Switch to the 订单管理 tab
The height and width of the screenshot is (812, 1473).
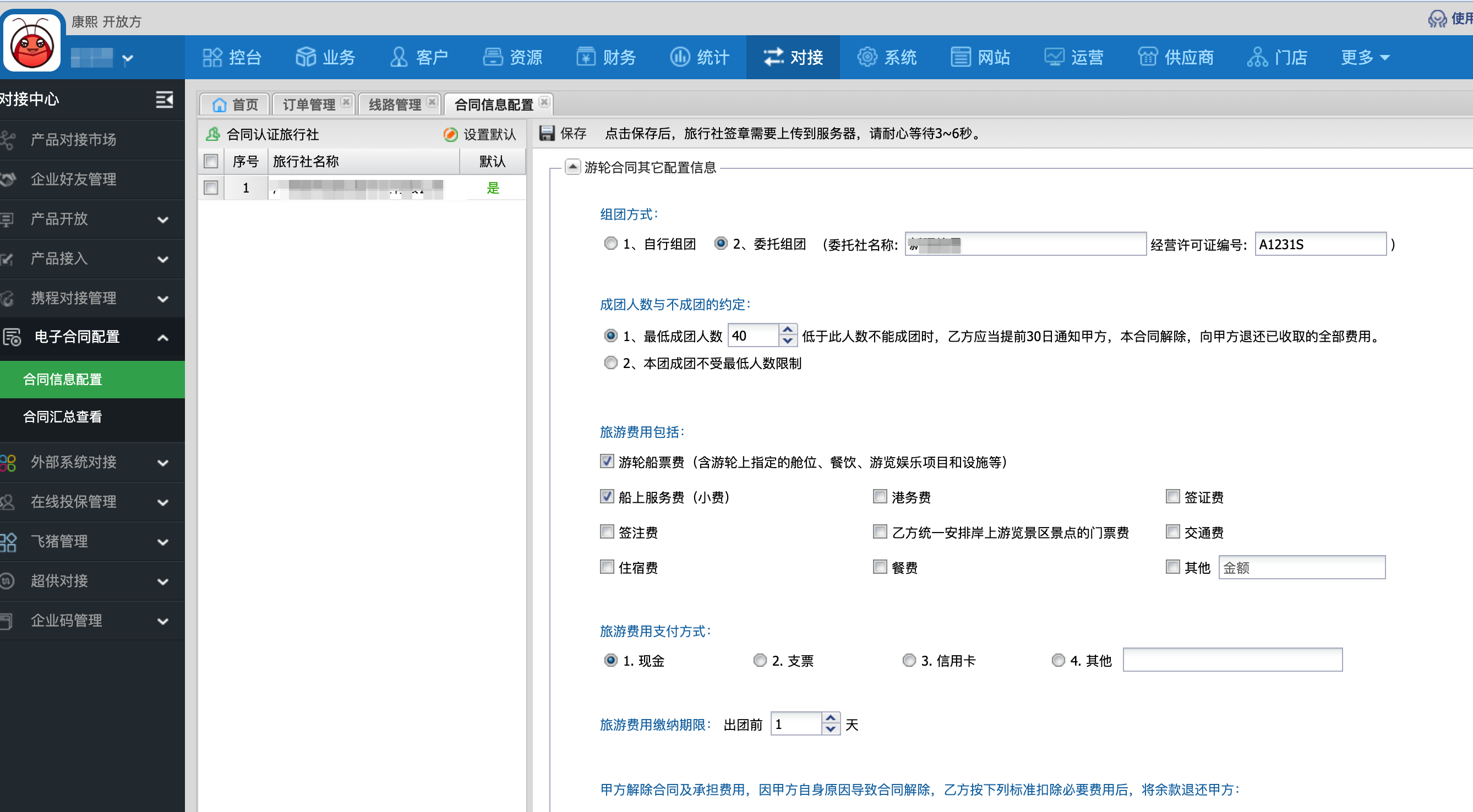tap(313, 105)
